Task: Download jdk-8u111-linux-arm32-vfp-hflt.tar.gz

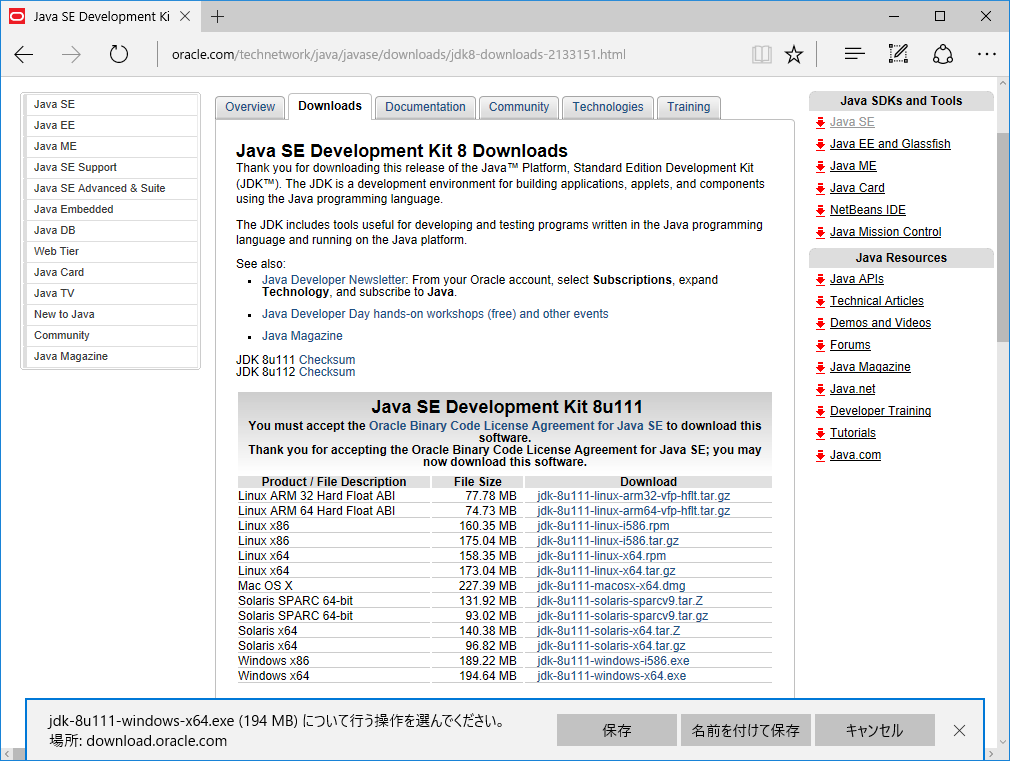Action: click(634, 496)
